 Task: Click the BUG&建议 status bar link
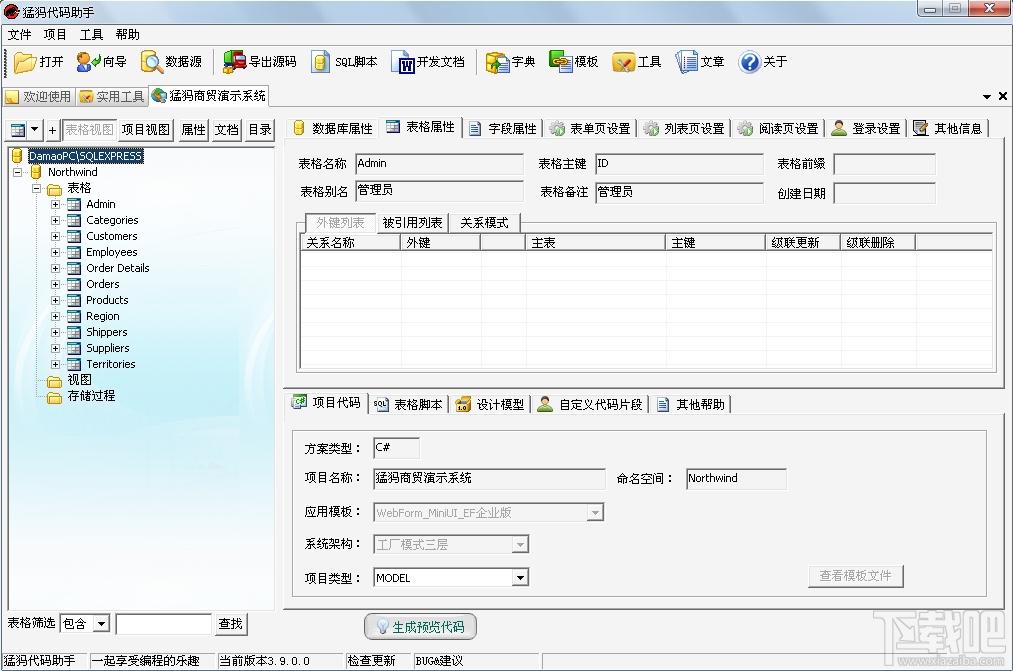click(x=439, y=661)
